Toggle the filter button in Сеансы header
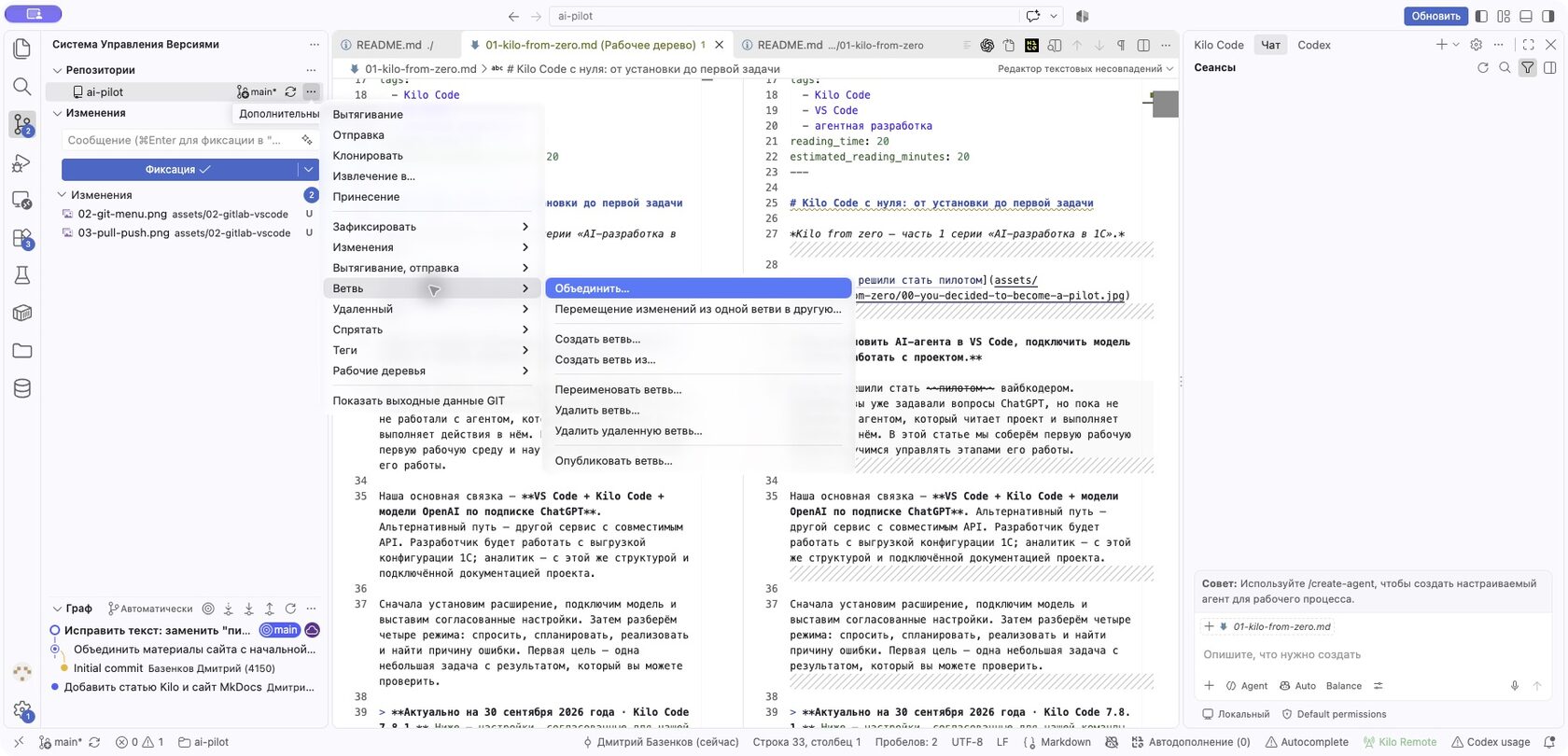 click(1527, 67)
